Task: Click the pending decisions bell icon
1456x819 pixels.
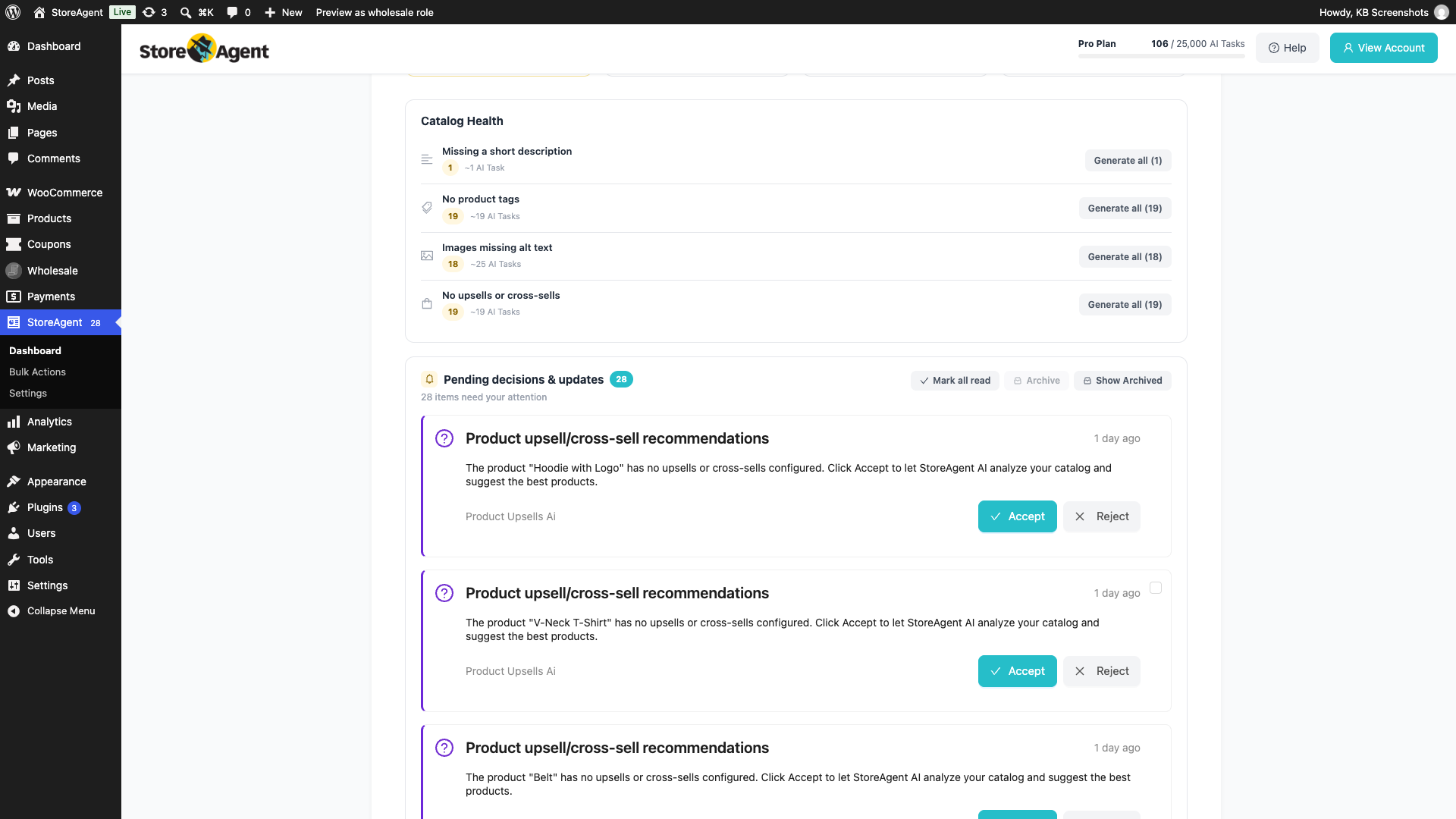Action: 429,379
